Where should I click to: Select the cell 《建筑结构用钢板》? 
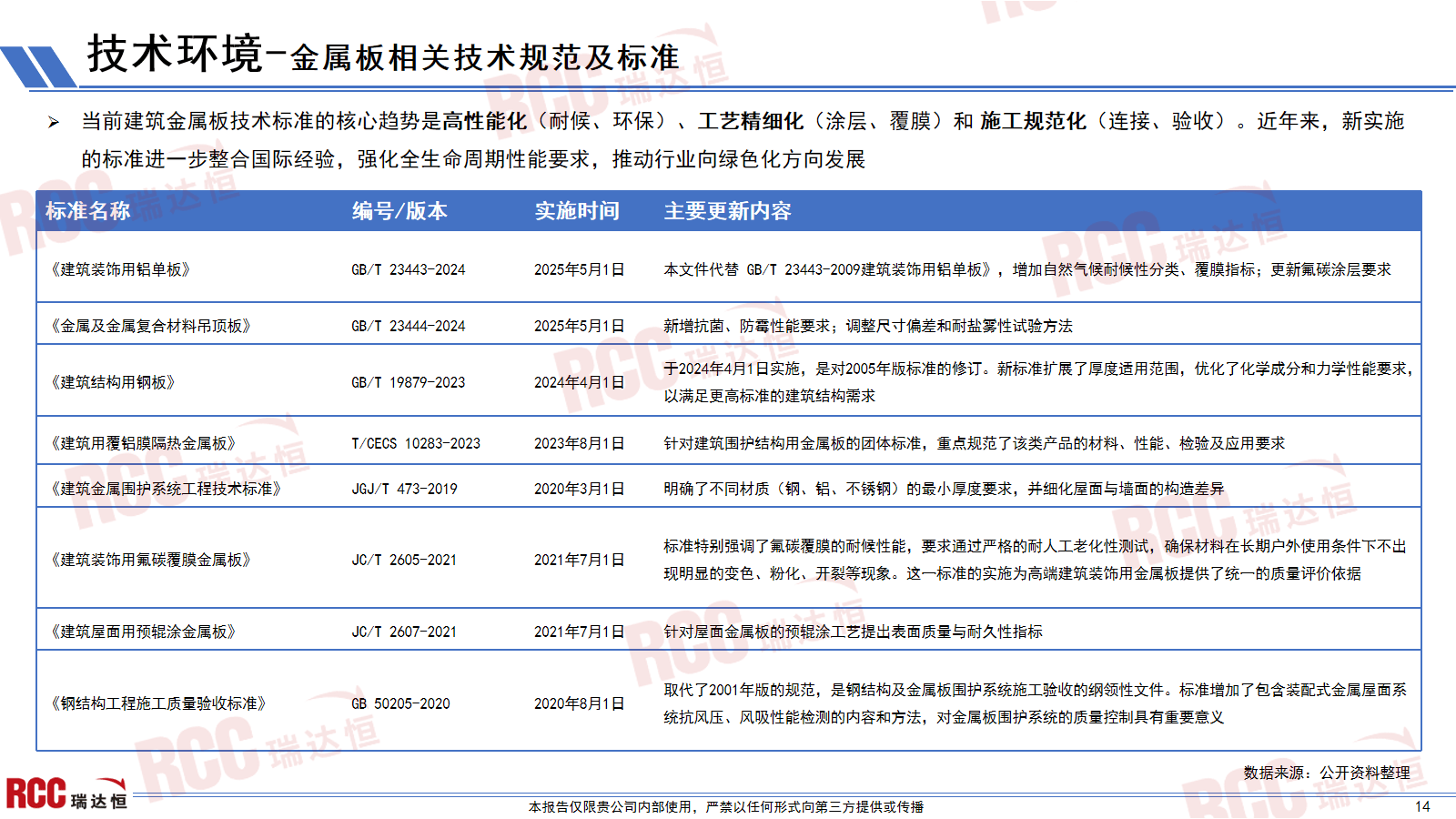pyautogui.click(x=112, y=382)
